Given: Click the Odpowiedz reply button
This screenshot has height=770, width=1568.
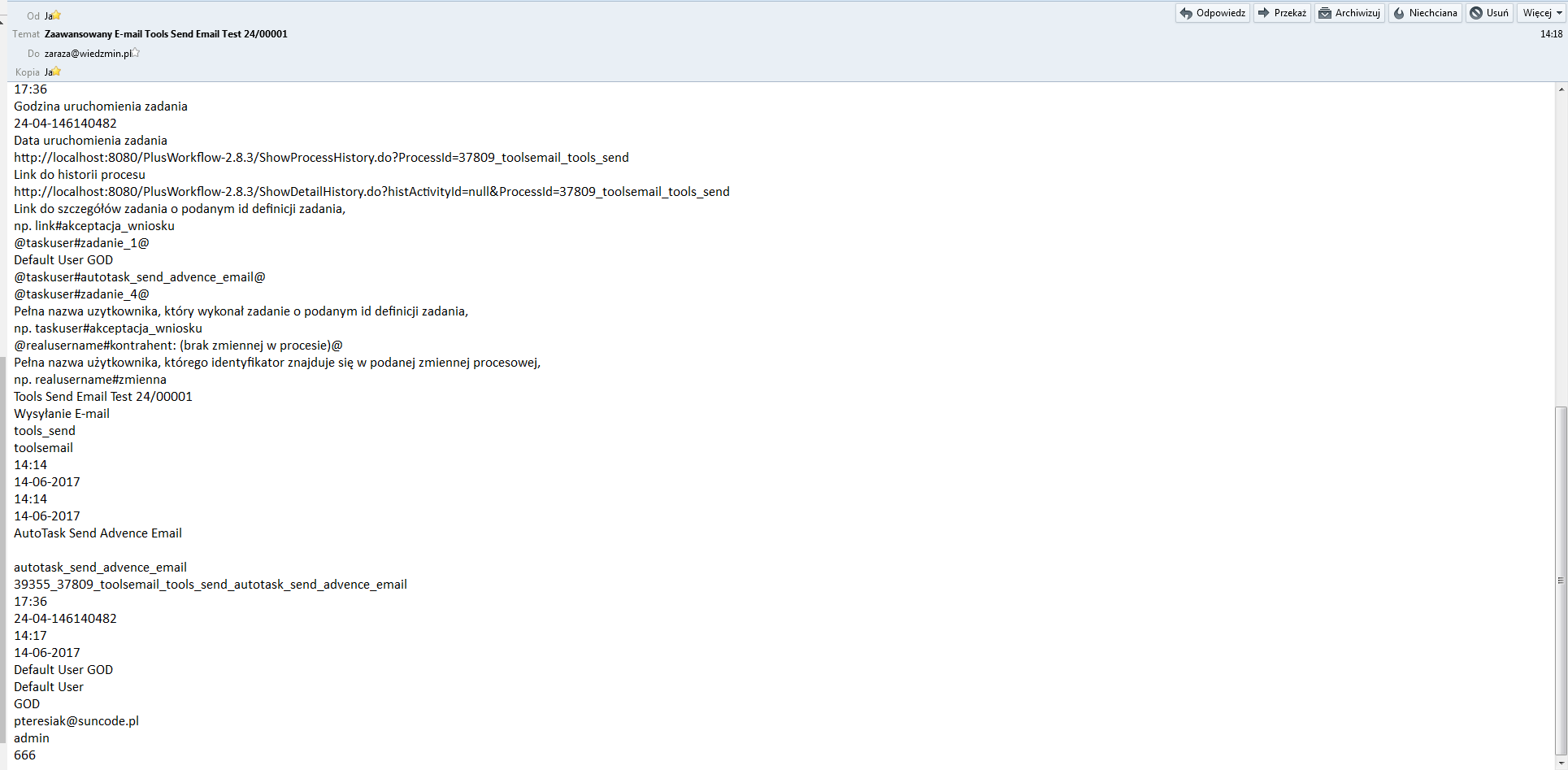Looking at the screenshot, I should pyautogui.click(x=1212, y=13).
